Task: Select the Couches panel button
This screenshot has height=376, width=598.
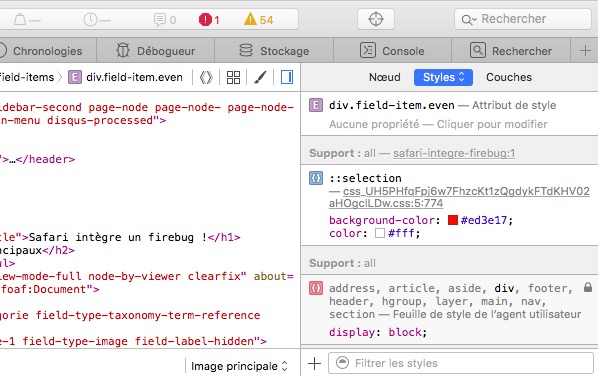Action: (509, 77)
